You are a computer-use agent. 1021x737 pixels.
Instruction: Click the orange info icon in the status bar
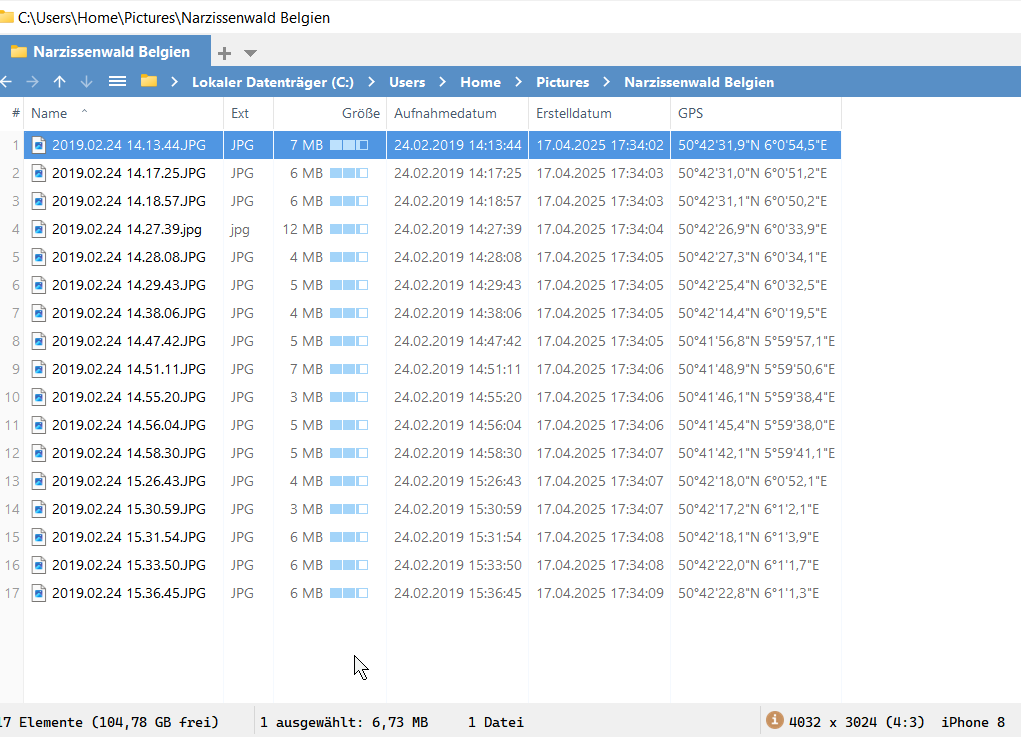(774, 720)
